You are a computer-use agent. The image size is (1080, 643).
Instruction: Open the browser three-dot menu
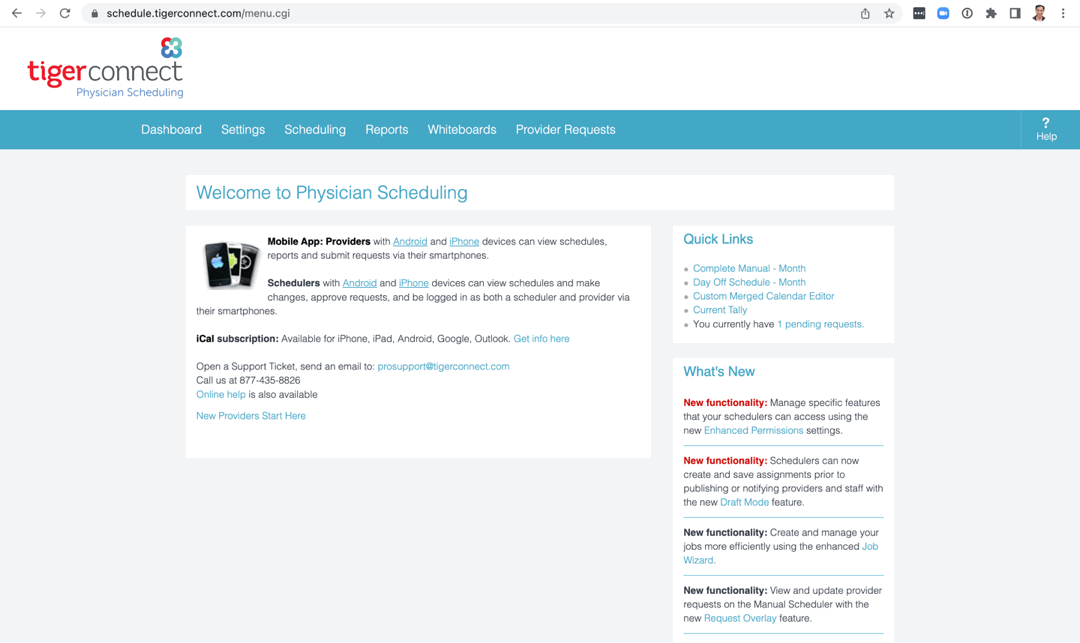click(1063, 13)
